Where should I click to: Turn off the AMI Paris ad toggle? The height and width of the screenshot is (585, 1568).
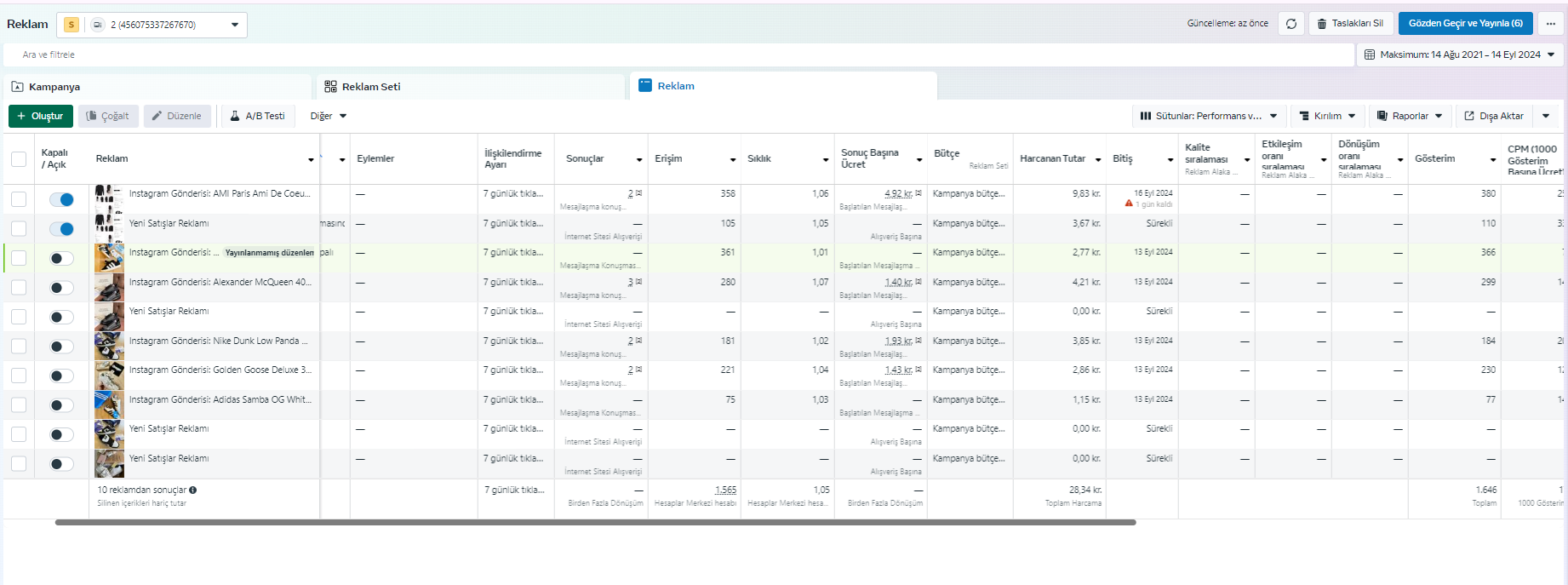[61, 199]
